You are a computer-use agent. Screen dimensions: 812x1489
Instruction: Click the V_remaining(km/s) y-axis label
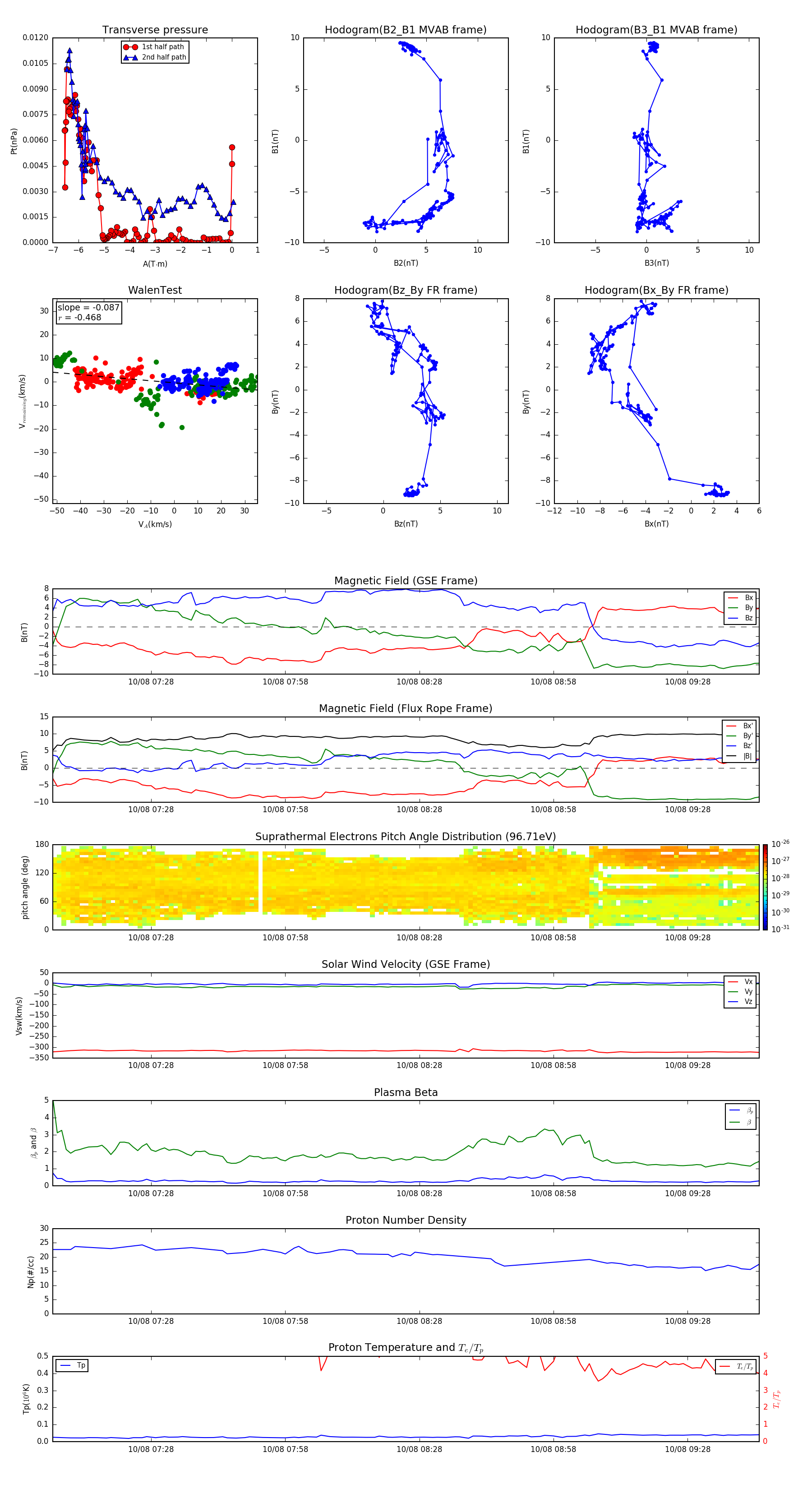[x=23, y=401]
